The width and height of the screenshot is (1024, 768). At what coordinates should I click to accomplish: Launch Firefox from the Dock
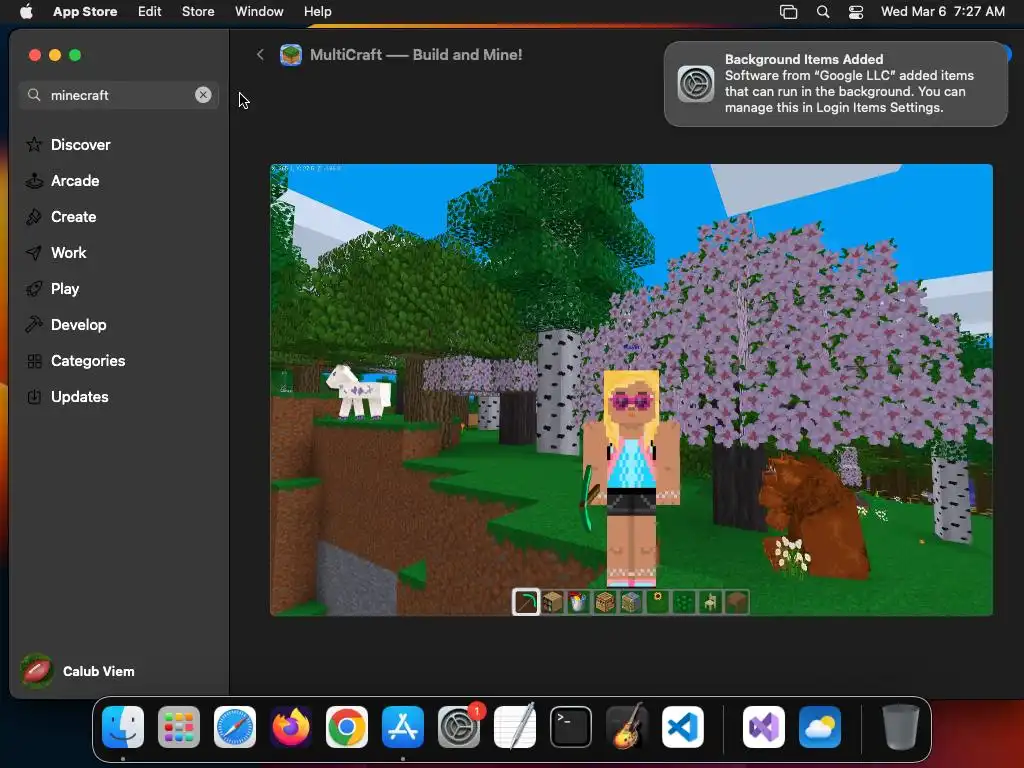coord(291,726)
